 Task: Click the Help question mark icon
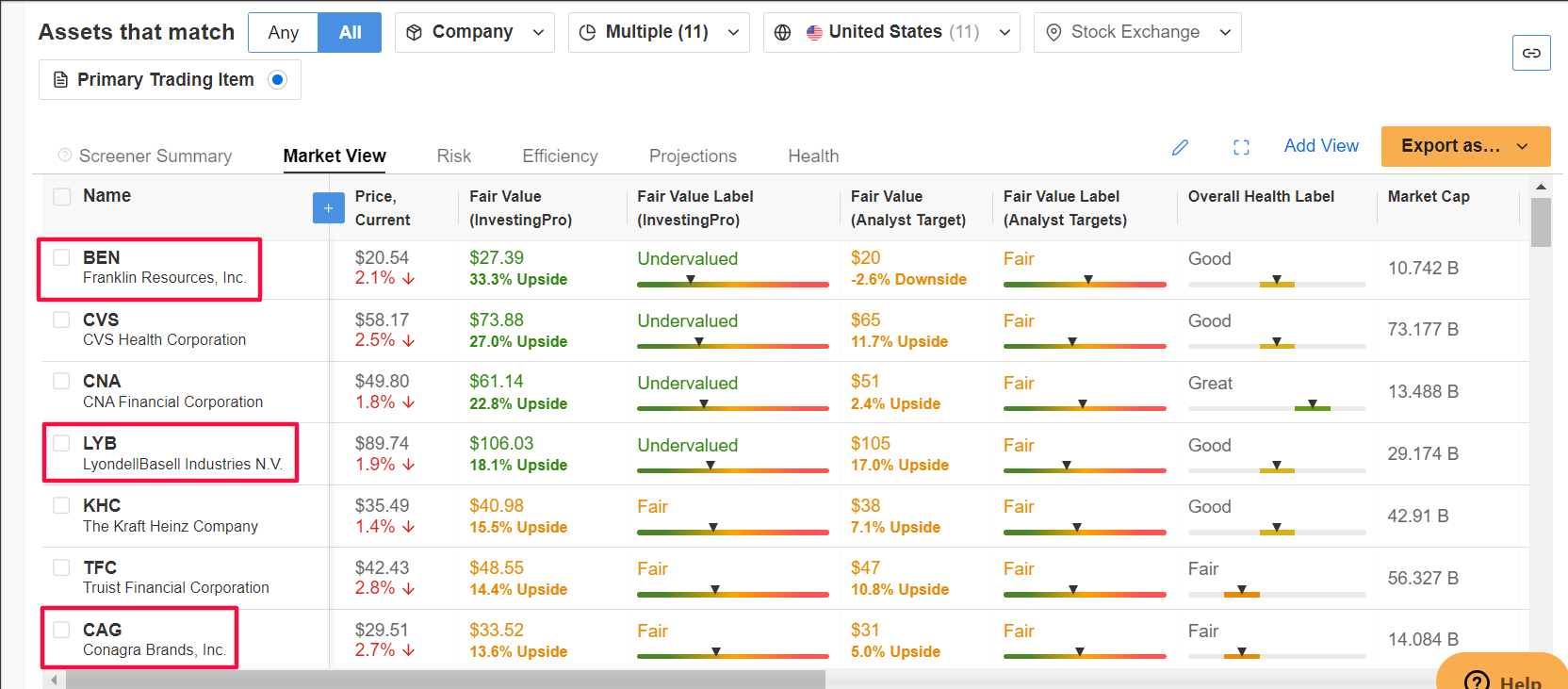click(1477, 681)
